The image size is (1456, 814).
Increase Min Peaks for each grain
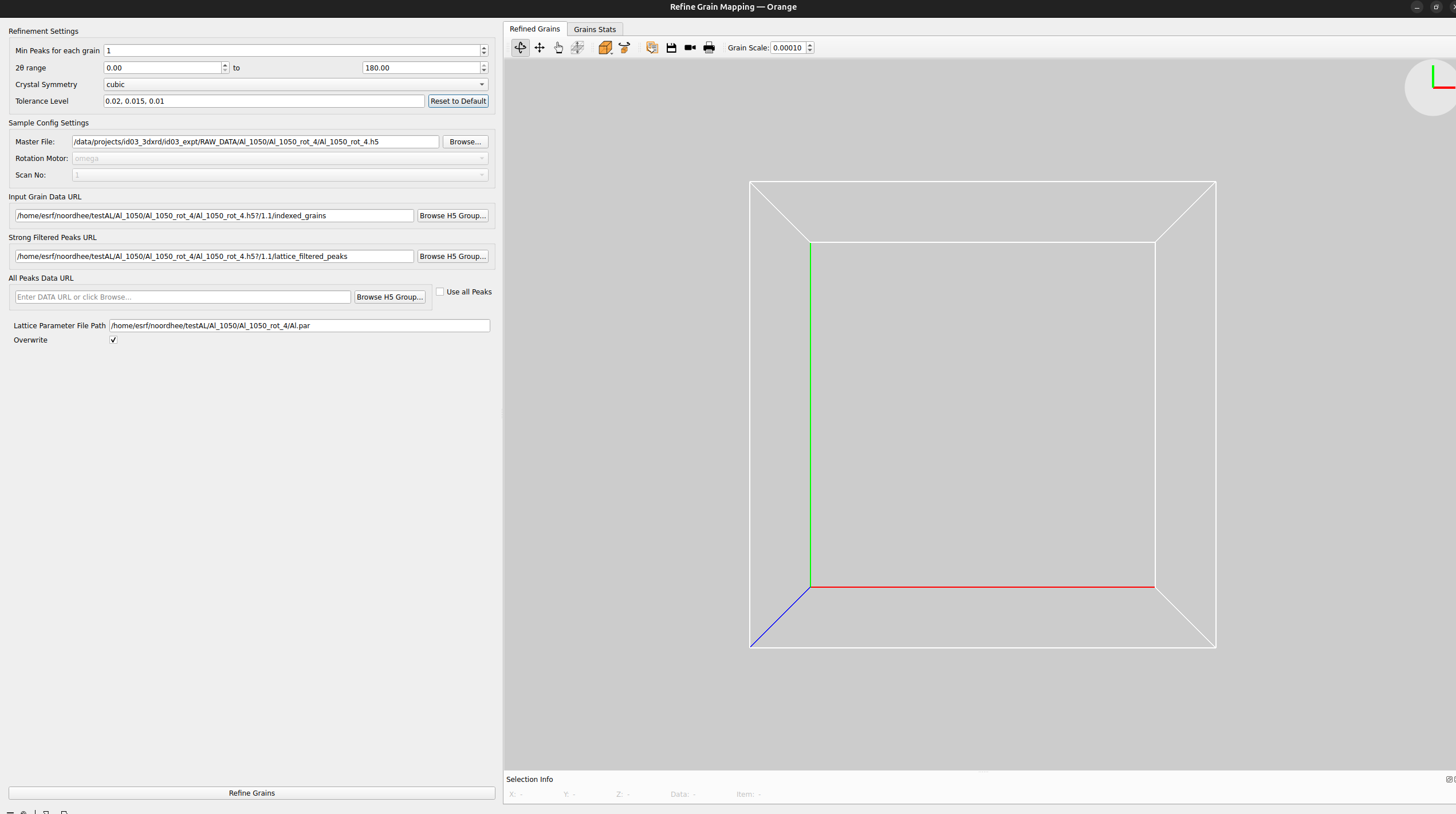click(484, 48)
